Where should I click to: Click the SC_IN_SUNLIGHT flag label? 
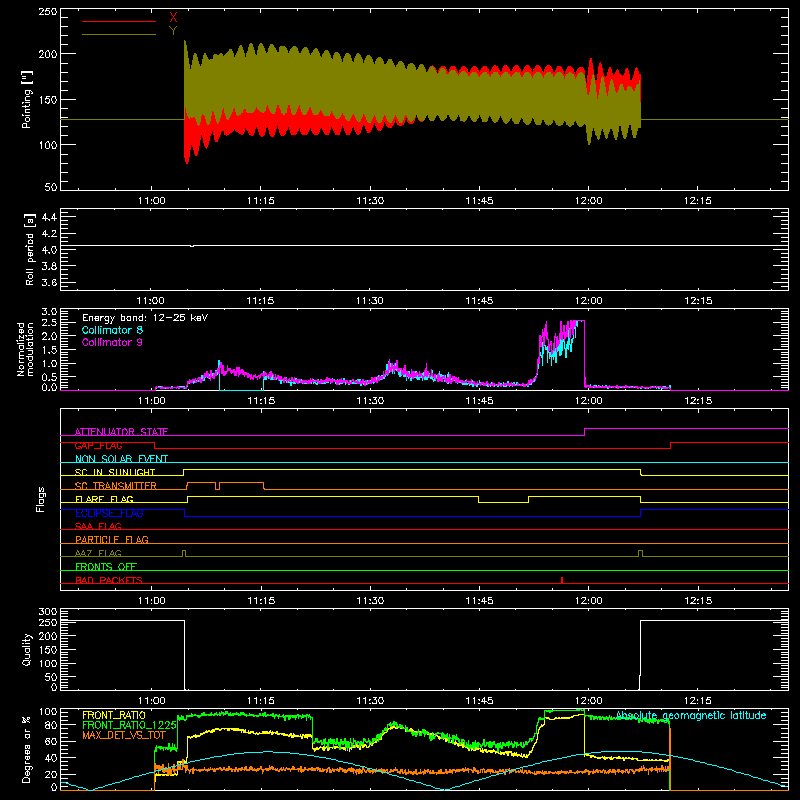[115, 472]
